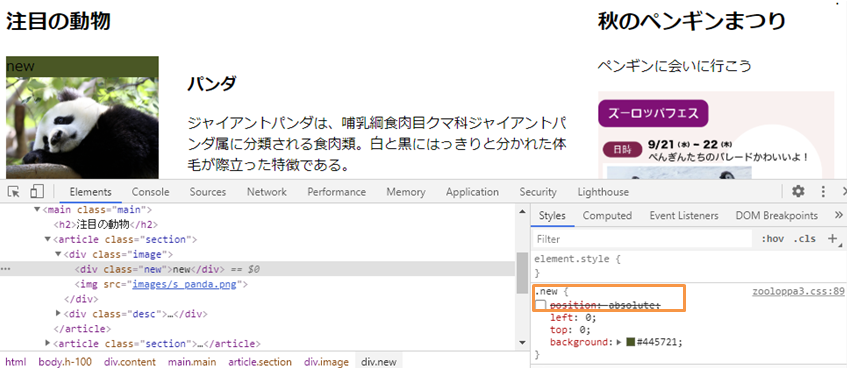Switch to DOM Breakpoints pane tab
This screenshot has height=368, width=847.
click(x=776, y=216)
